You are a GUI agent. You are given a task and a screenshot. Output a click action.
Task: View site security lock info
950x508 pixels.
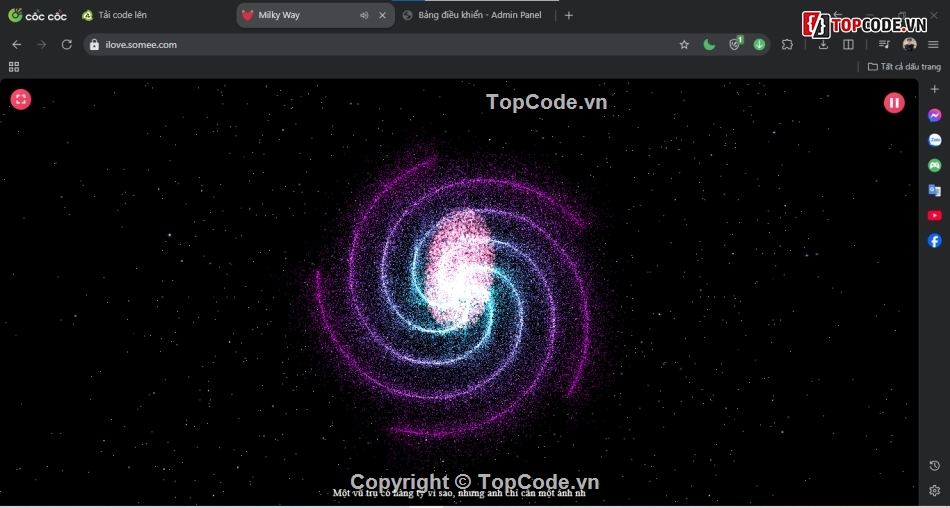[x=94, y=44]
